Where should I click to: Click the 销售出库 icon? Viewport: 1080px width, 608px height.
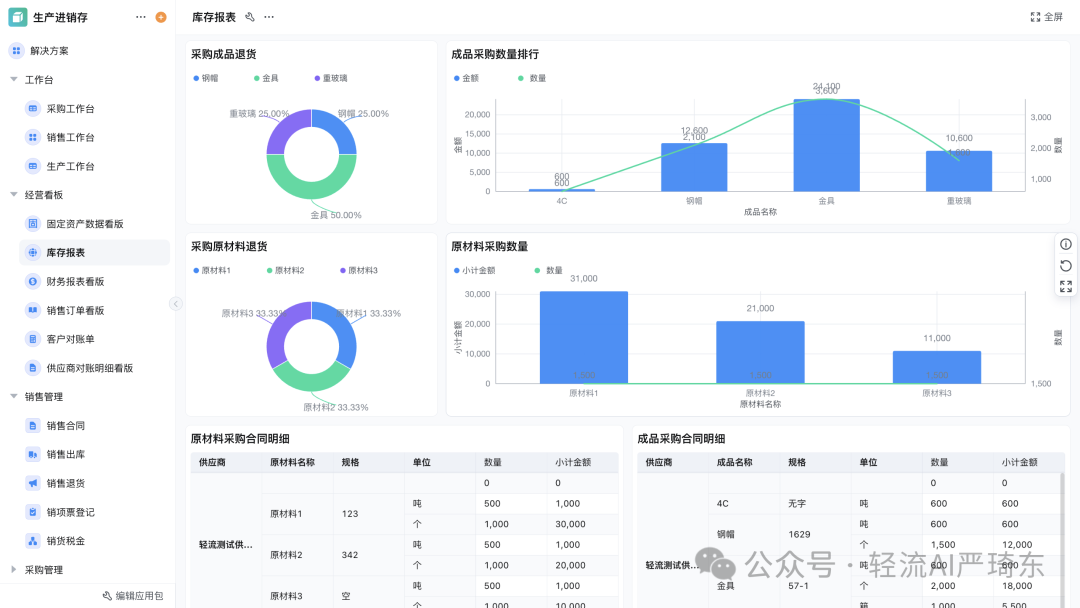tap(33, 454)
